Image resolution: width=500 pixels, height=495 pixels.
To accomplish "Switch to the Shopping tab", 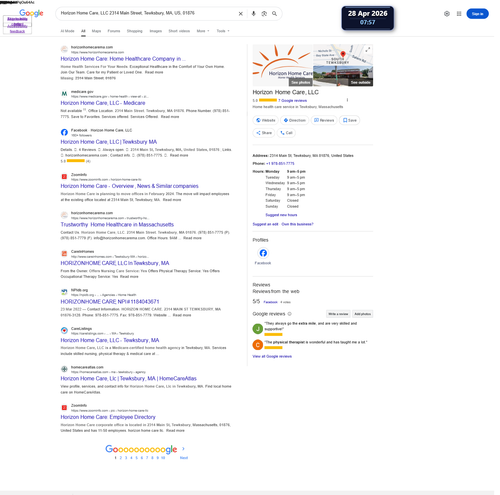I will pyautogui.click(x=134, y=31).
